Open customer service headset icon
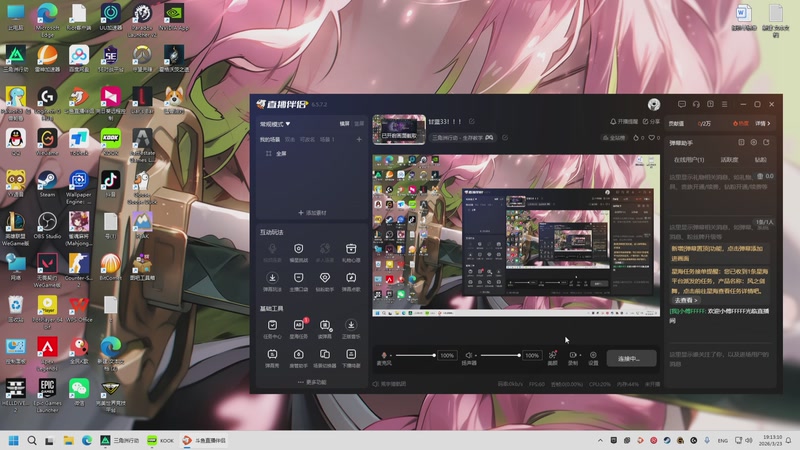This screenshot has height=450, width=800. coord(696,104)
